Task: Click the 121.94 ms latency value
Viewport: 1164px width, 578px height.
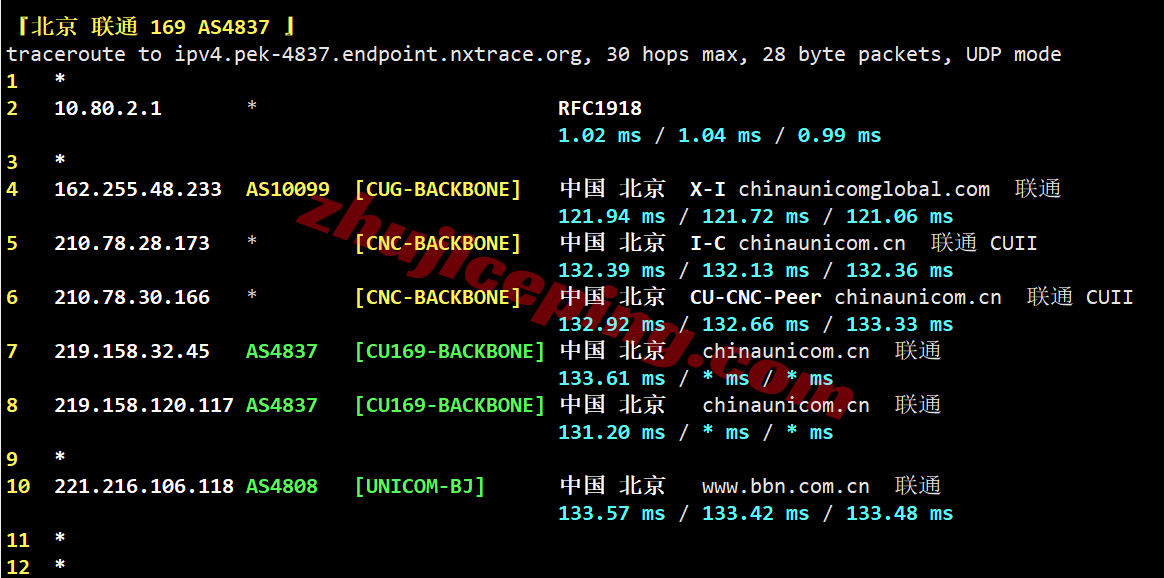Action: [612, 217]
